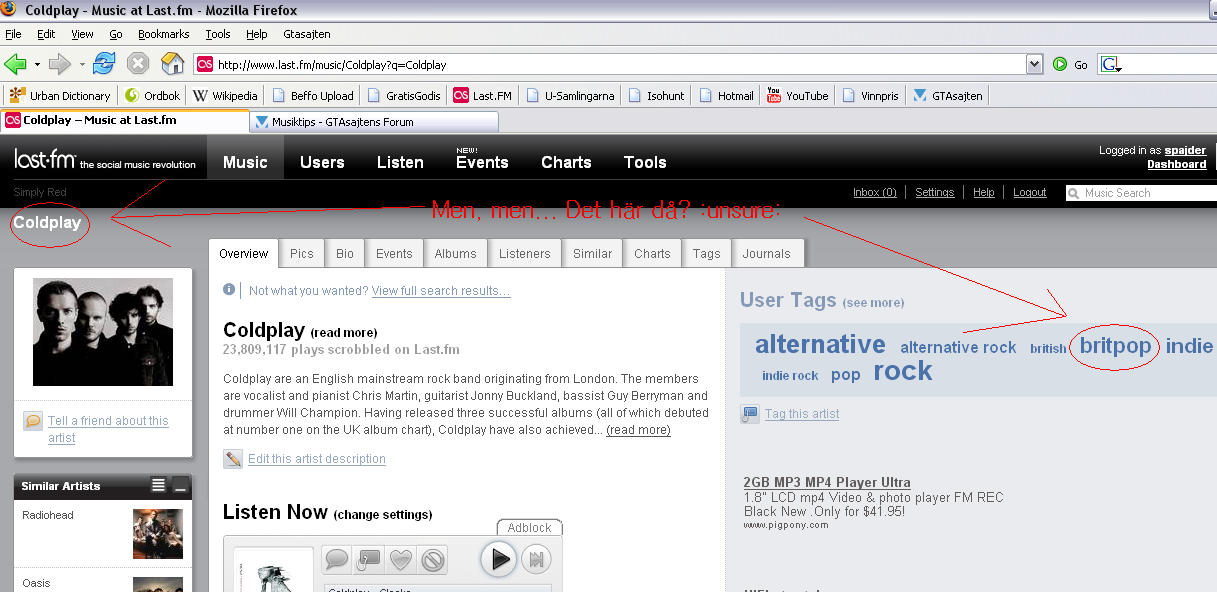The image size is (1217, 592).
Task: Reload the current page
Action: point(104,64)
